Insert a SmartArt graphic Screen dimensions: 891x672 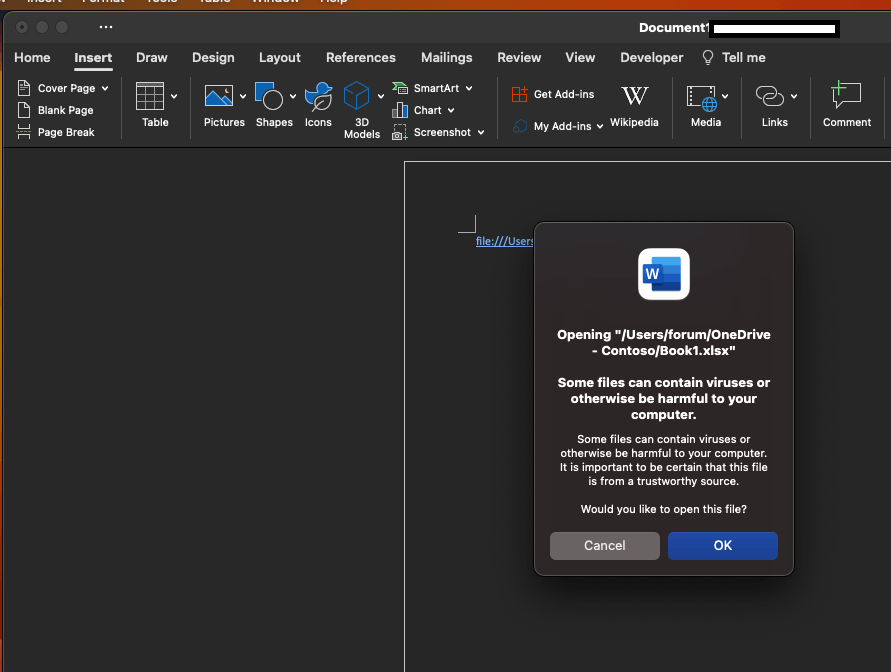pyautogui.click(x=426, y=88)
